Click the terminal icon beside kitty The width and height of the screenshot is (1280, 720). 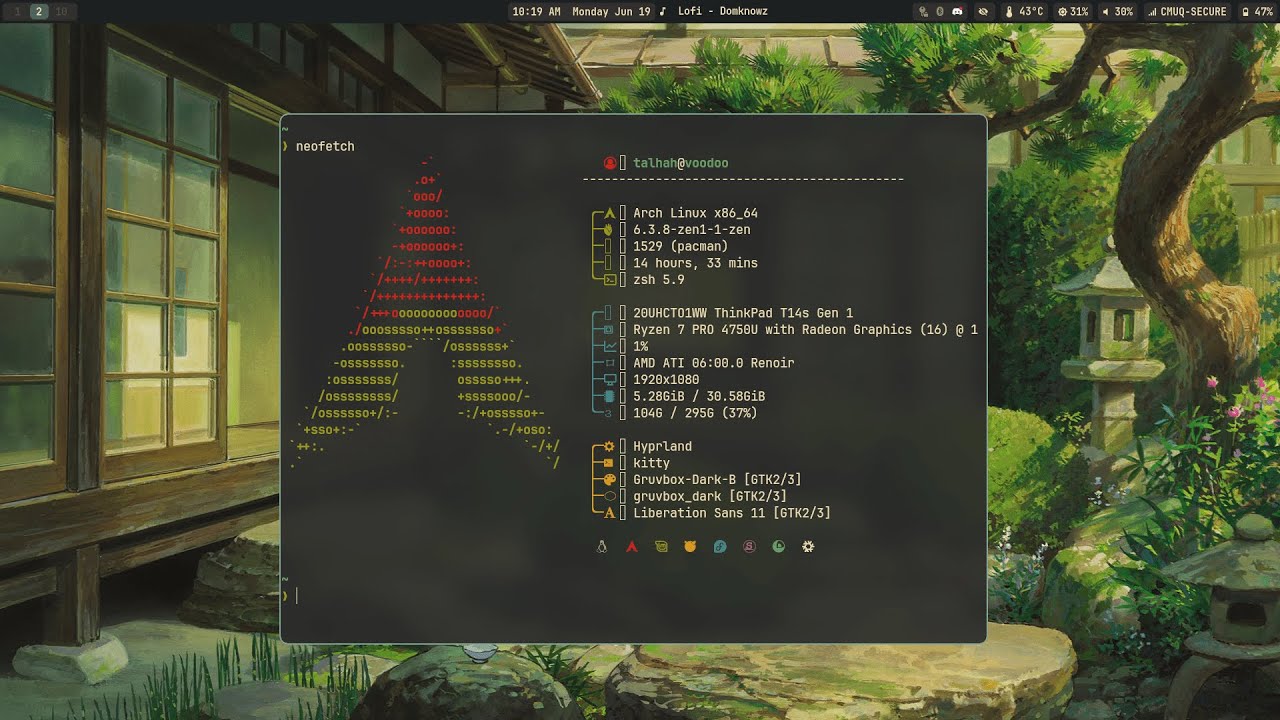tap(608, 463)
